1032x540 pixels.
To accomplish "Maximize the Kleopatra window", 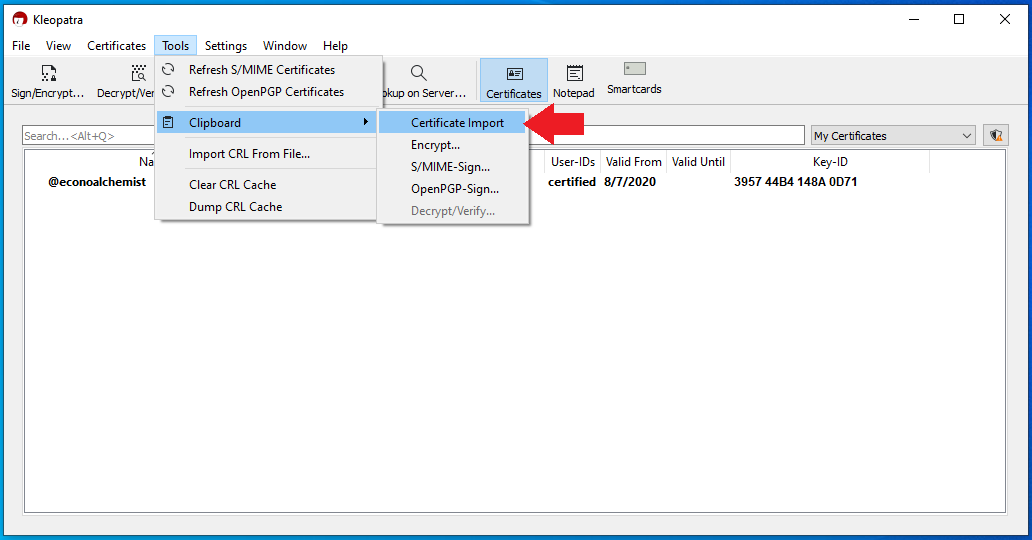I will [959, 20].
